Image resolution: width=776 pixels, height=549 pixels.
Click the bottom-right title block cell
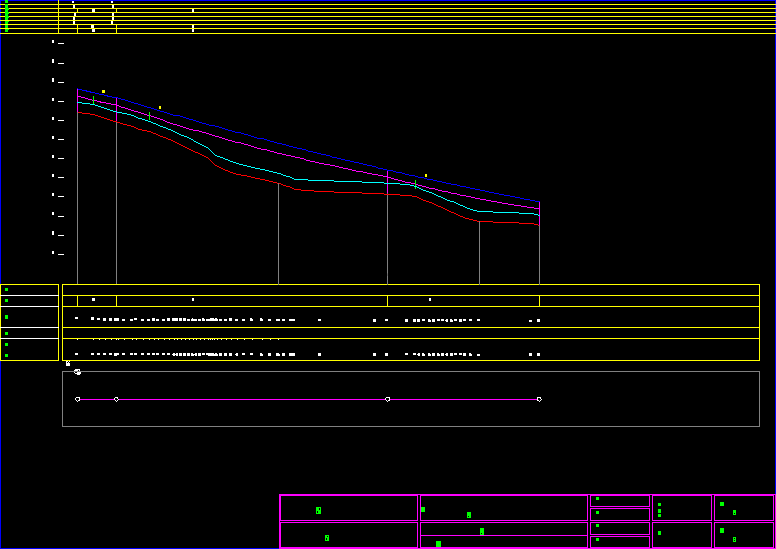coord(744,535)
